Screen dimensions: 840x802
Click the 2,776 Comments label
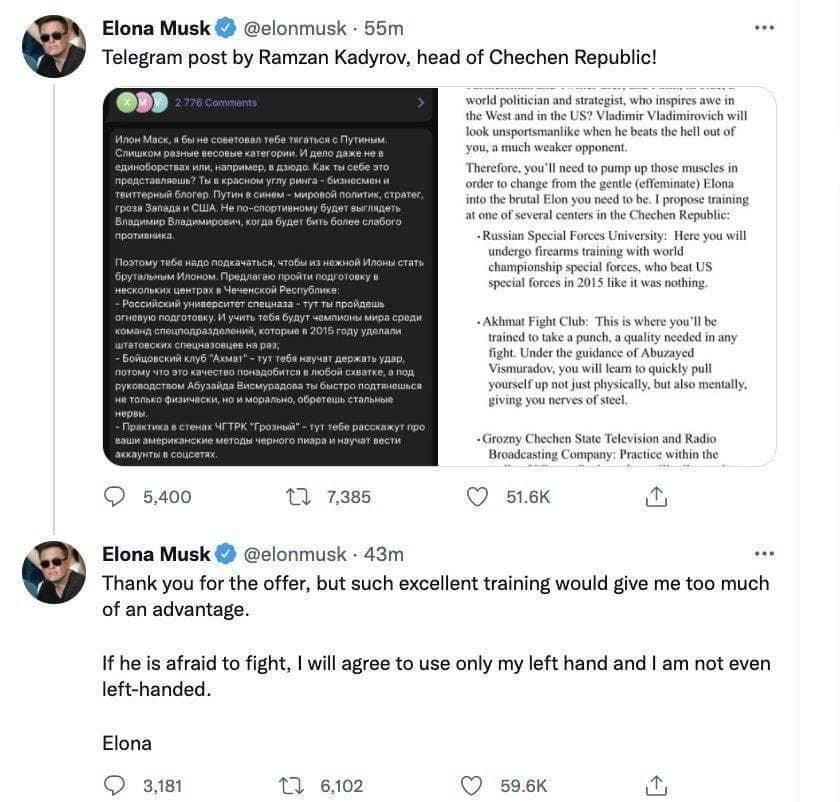[215, 102]
